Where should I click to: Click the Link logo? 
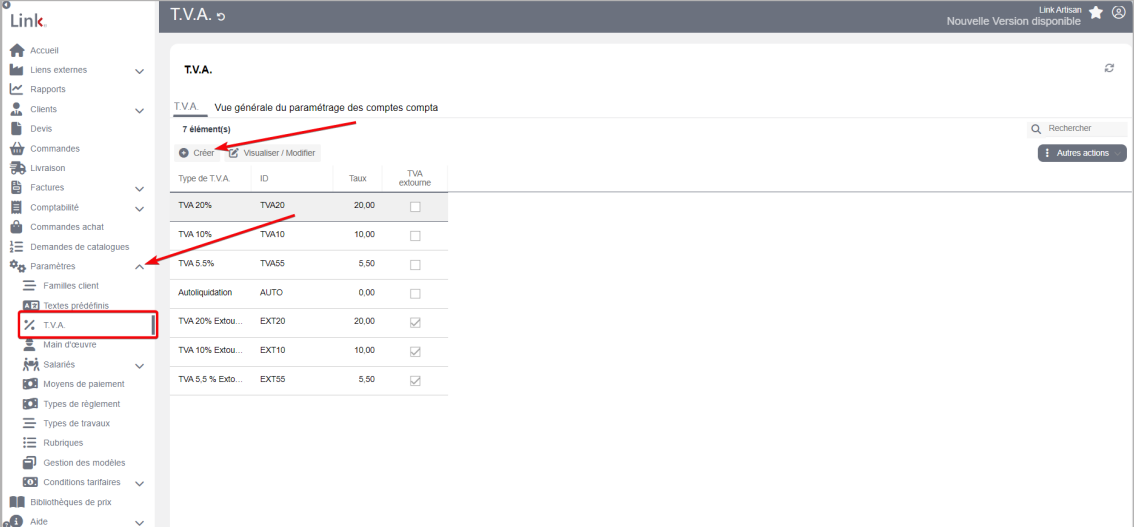(28, 21)
